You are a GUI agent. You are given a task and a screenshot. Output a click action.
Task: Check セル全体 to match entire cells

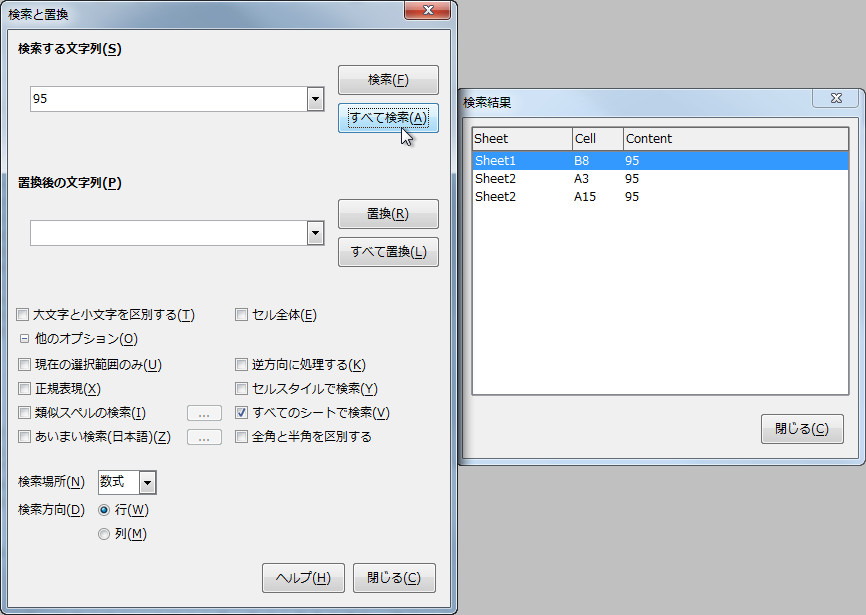point(241,314)
